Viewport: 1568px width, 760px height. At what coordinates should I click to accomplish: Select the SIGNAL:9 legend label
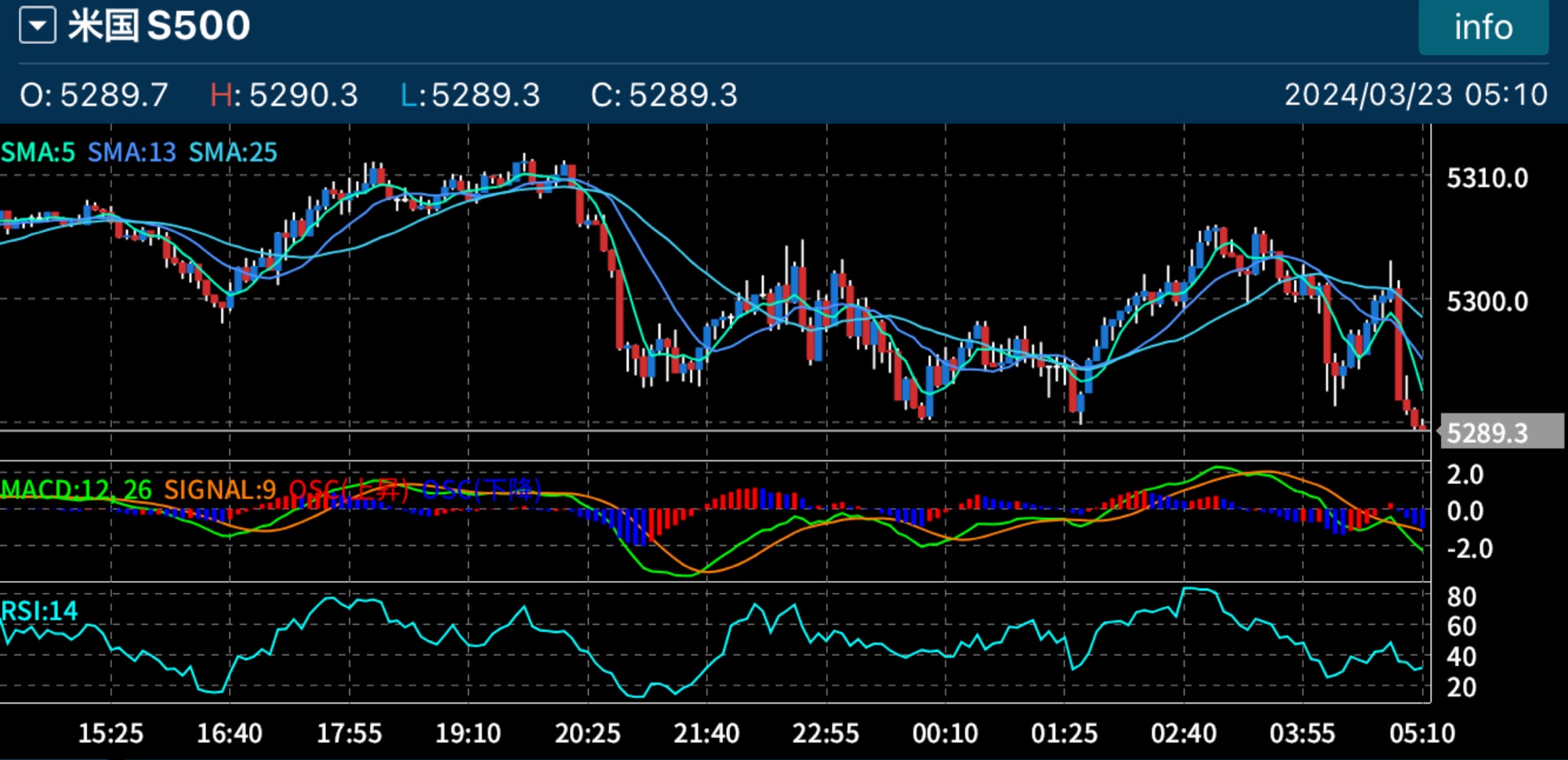tap(220, 489)
